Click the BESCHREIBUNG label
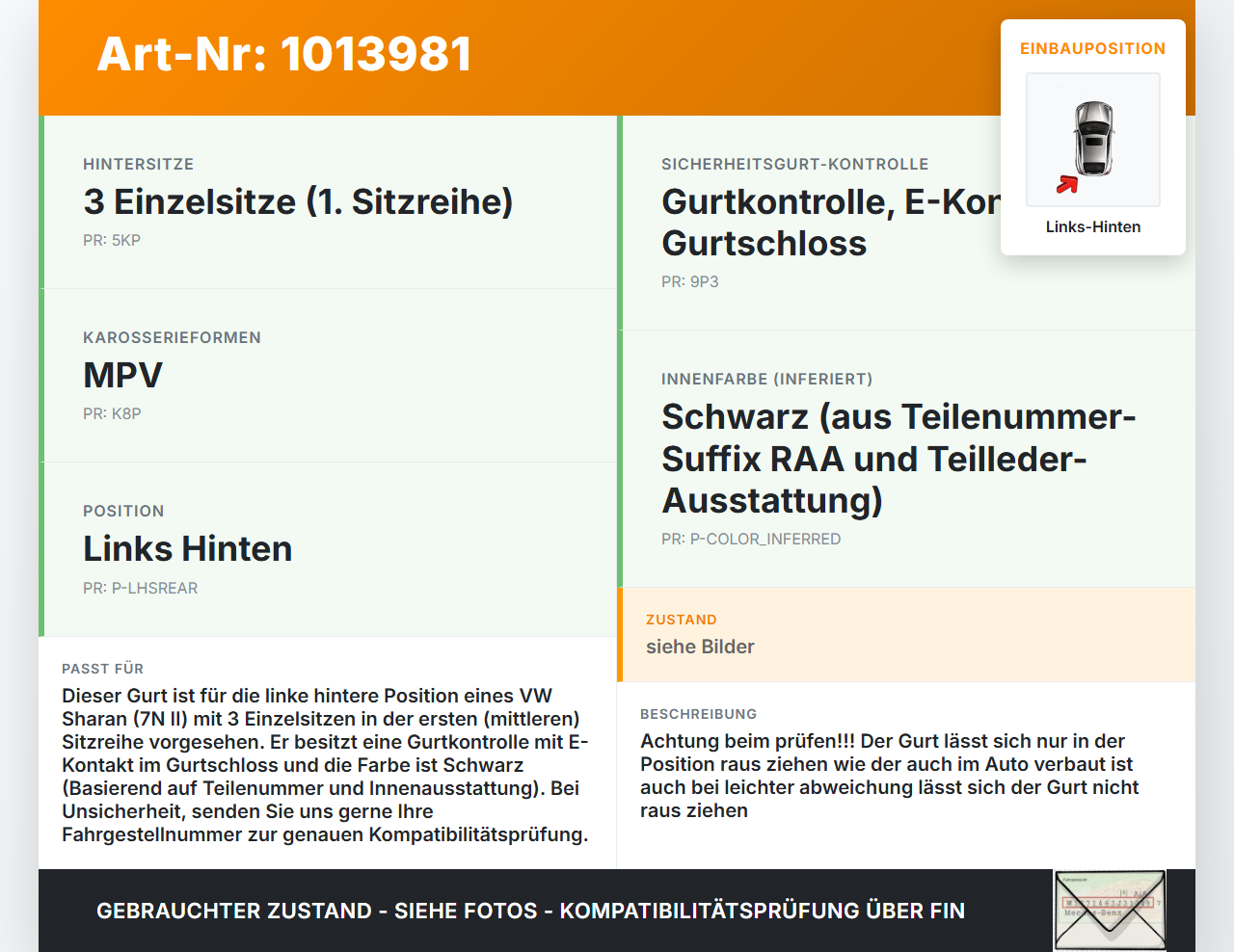The height and width of the screenshot is (952, 1234). [x=699, y=714]
